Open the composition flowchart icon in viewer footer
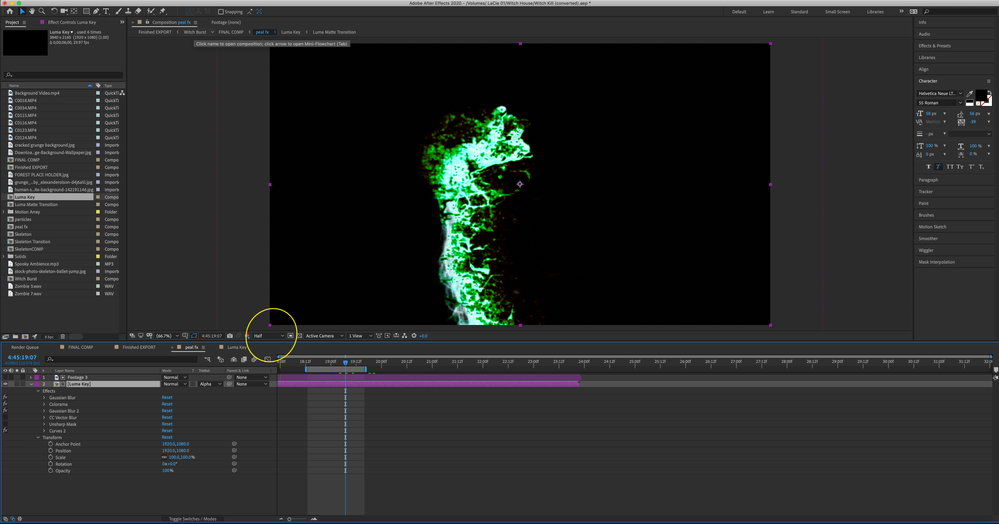The width and height of the screenshot is (999, 524). [404, 336]
